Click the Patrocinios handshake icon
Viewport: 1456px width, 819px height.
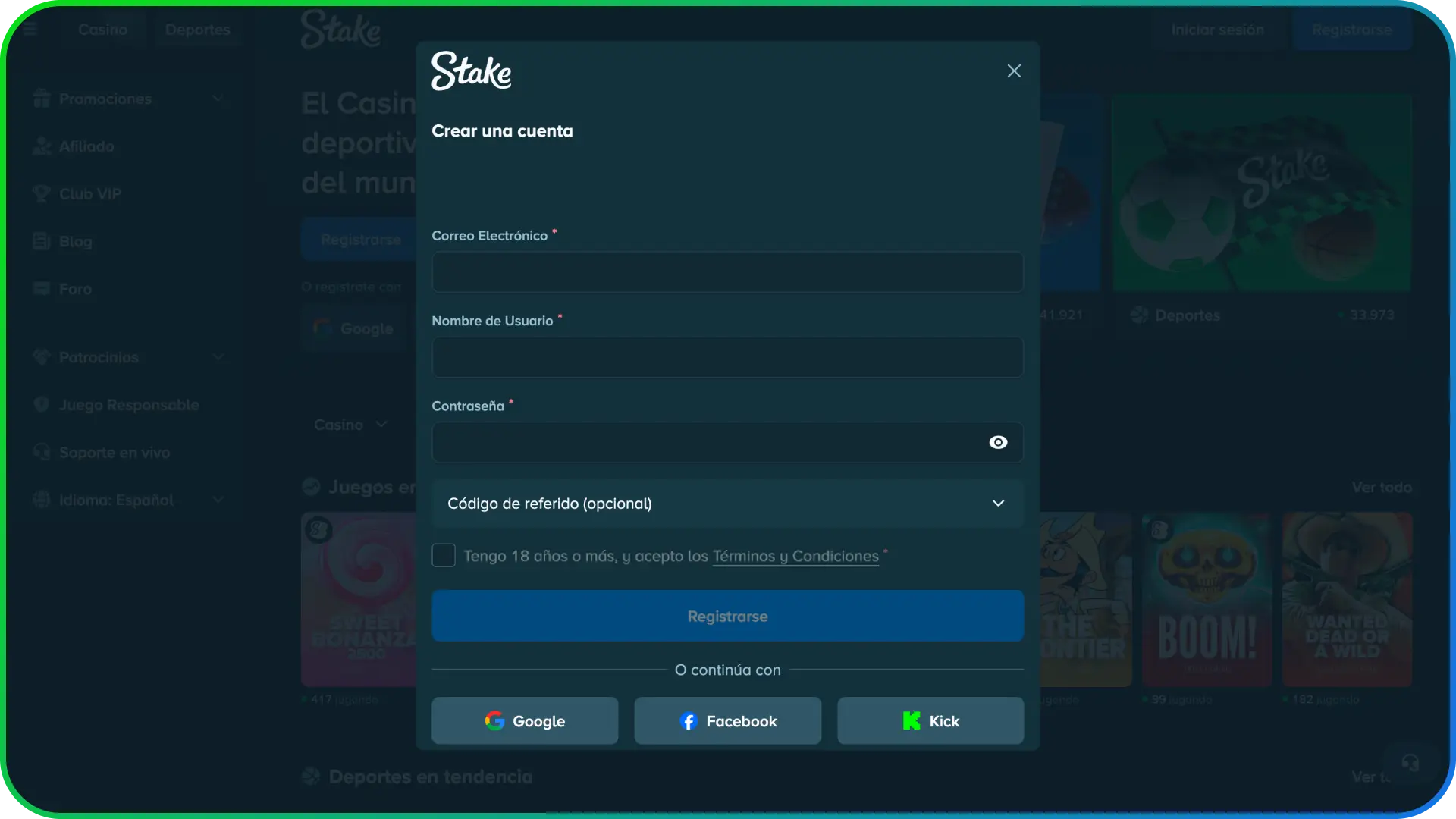pos(42,357)
